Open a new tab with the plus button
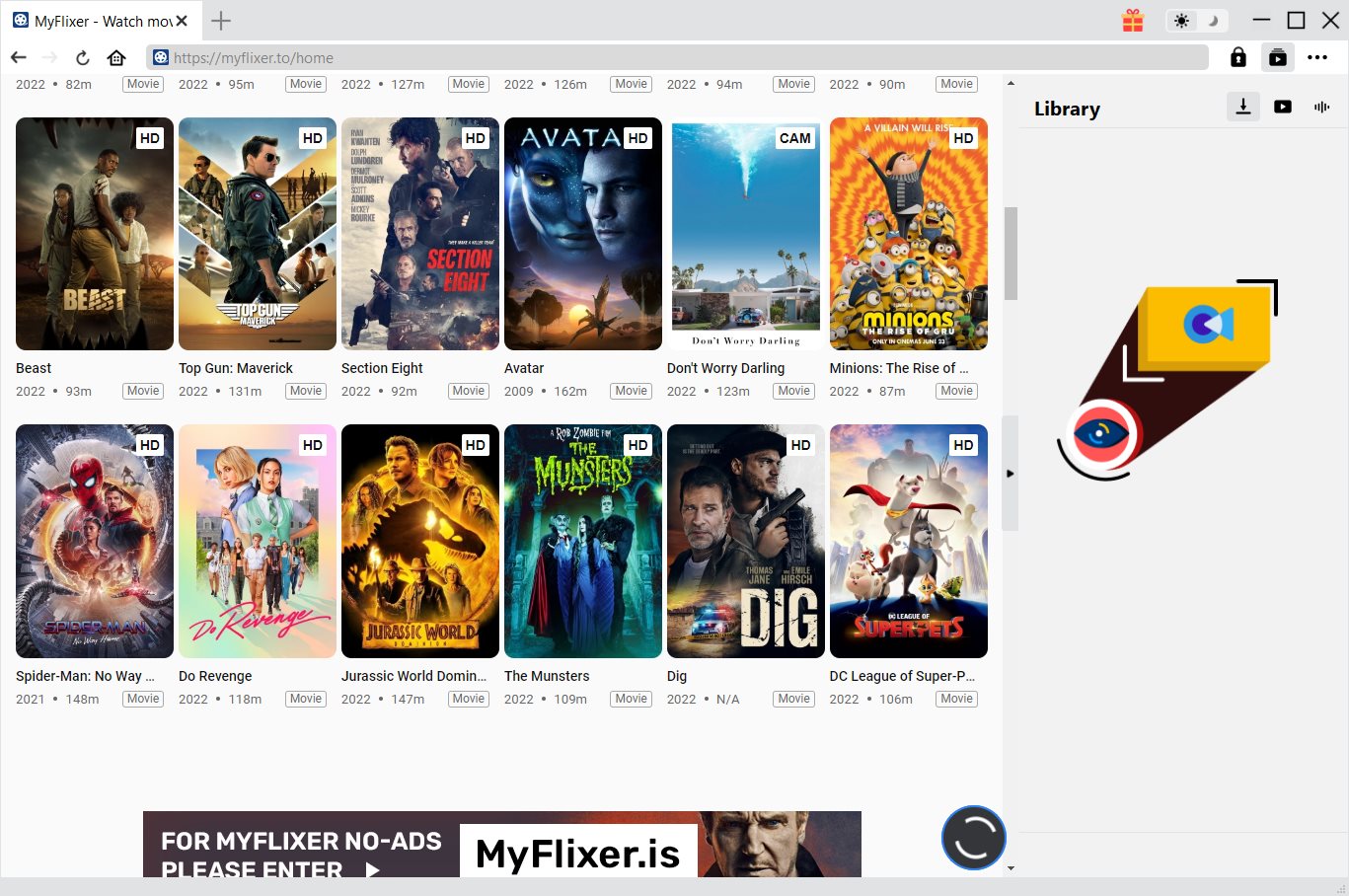 219,20
